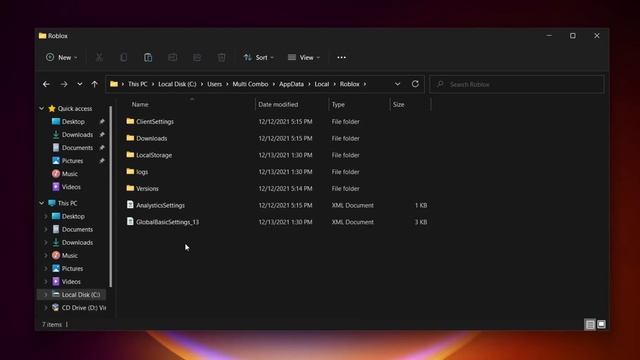Open the Sort dropdown
Viewport: 640px width, 360px height.
click(258, 58)
